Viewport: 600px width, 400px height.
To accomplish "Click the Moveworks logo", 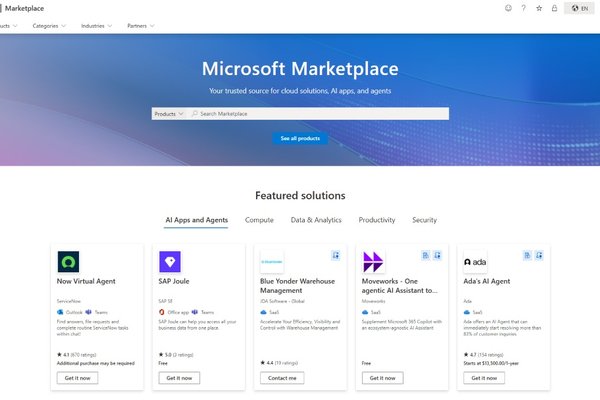I will [373, 261].
